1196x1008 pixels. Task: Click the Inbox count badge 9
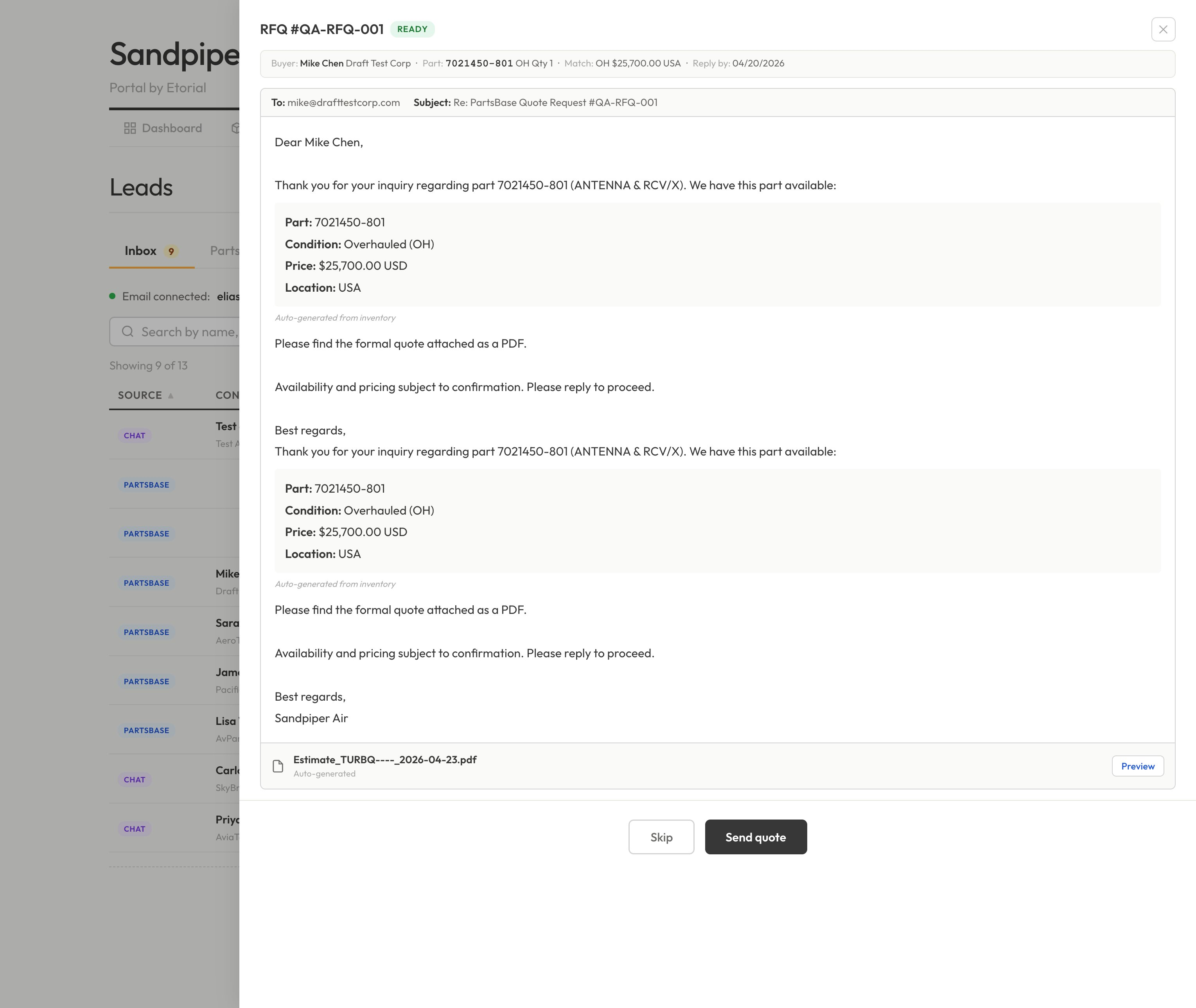point(171,251)
